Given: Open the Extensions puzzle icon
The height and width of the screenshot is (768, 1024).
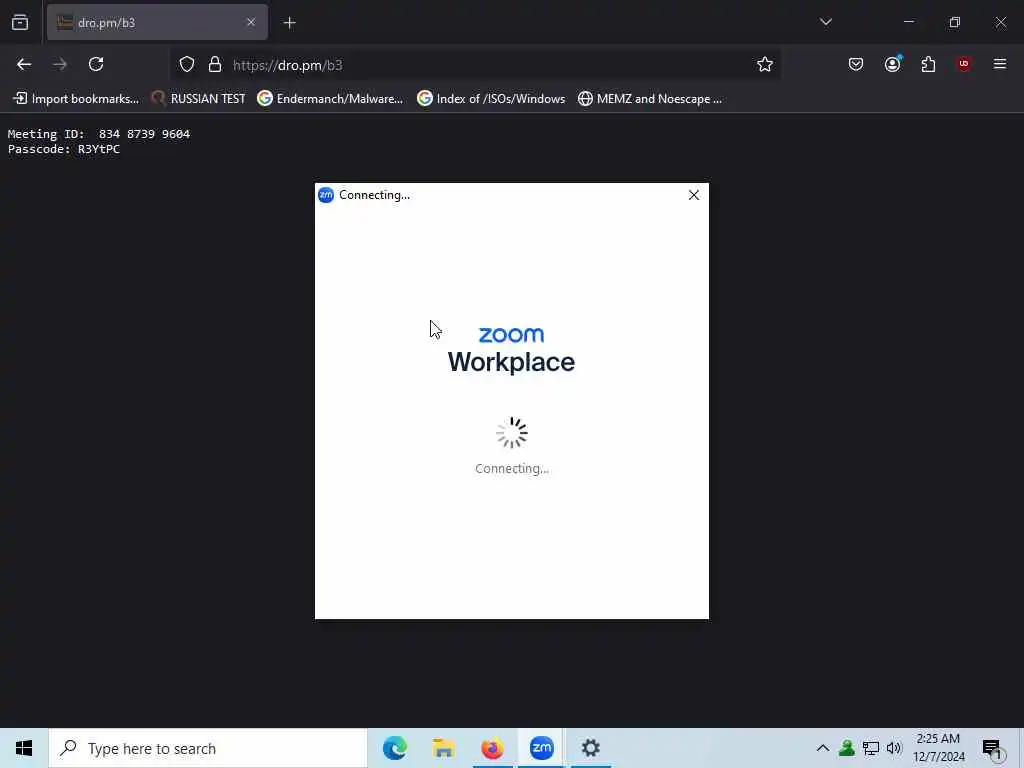Looking at the screenshot, I should click(928, 64).
